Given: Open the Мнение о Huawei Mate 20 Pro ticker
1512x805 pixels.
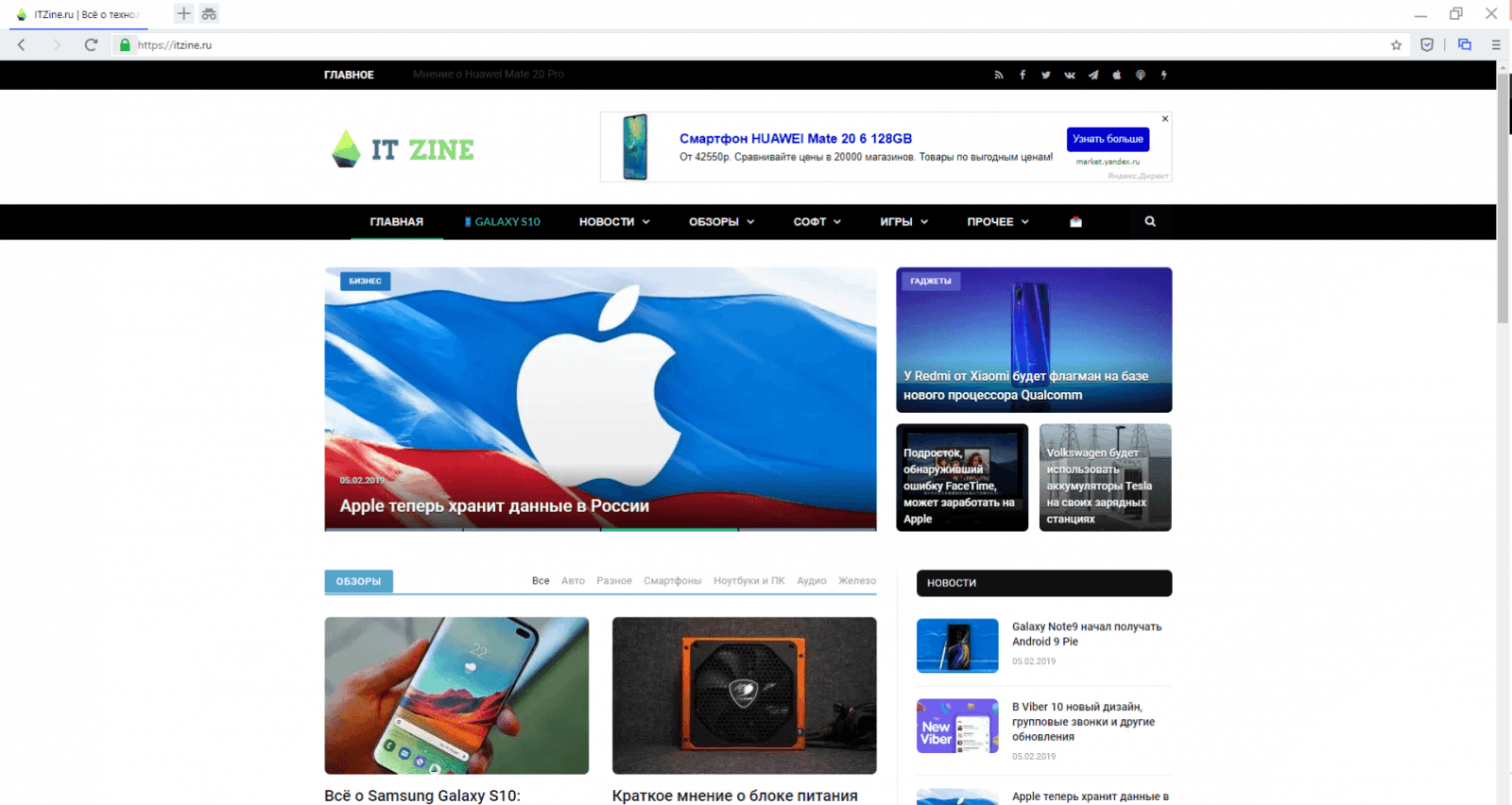Looking at the screenshot, I should click(489, 75).
